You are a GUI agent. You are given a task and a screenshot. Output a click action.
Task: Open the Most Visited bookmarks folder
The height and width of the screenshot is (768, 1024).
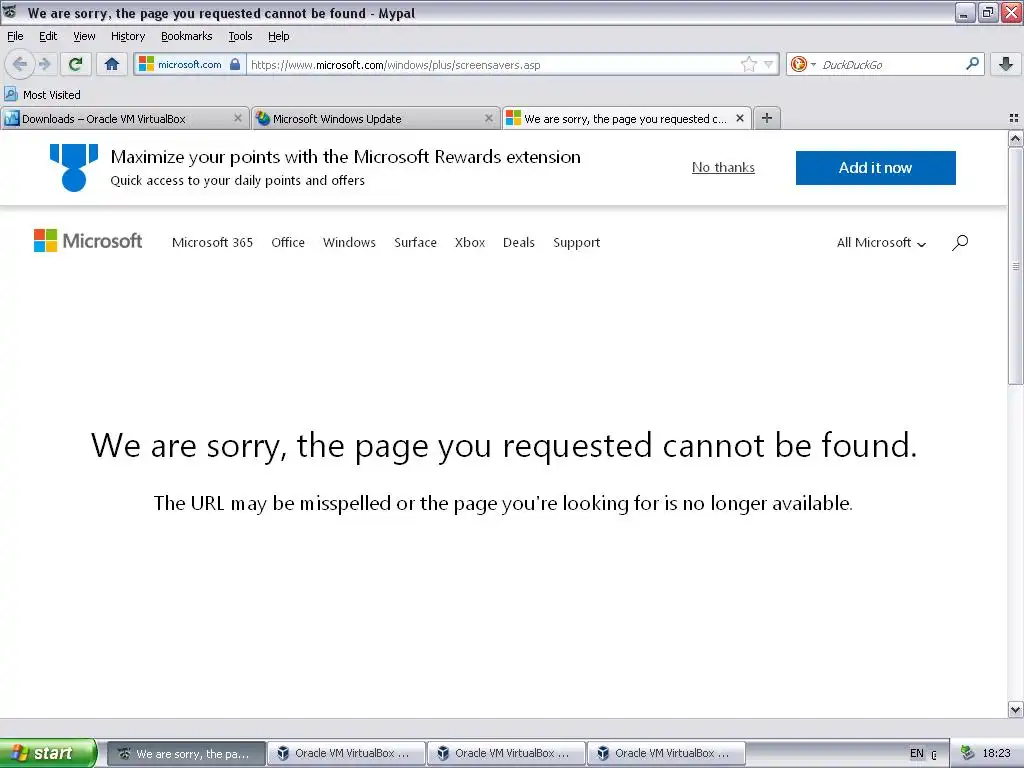click(42, 95)
